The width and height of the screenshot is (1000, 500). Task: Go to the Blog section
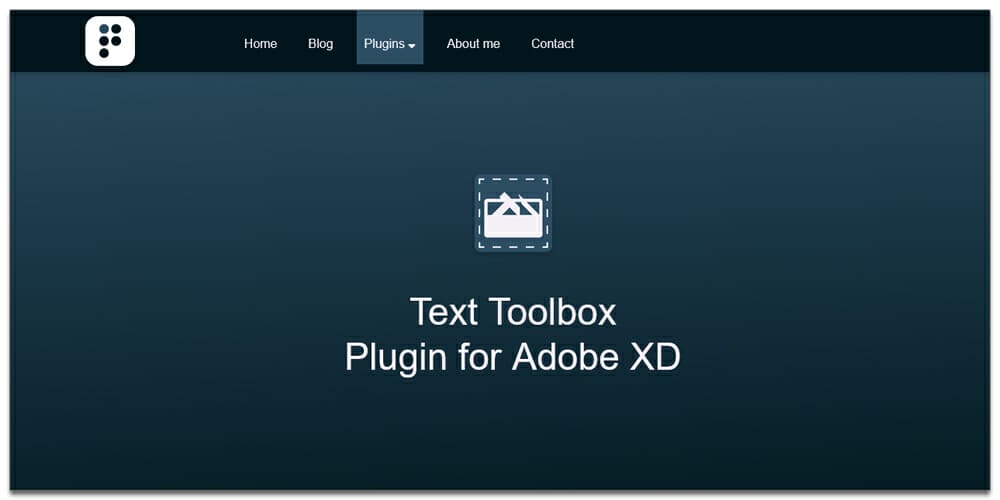[x=320, y=44]
